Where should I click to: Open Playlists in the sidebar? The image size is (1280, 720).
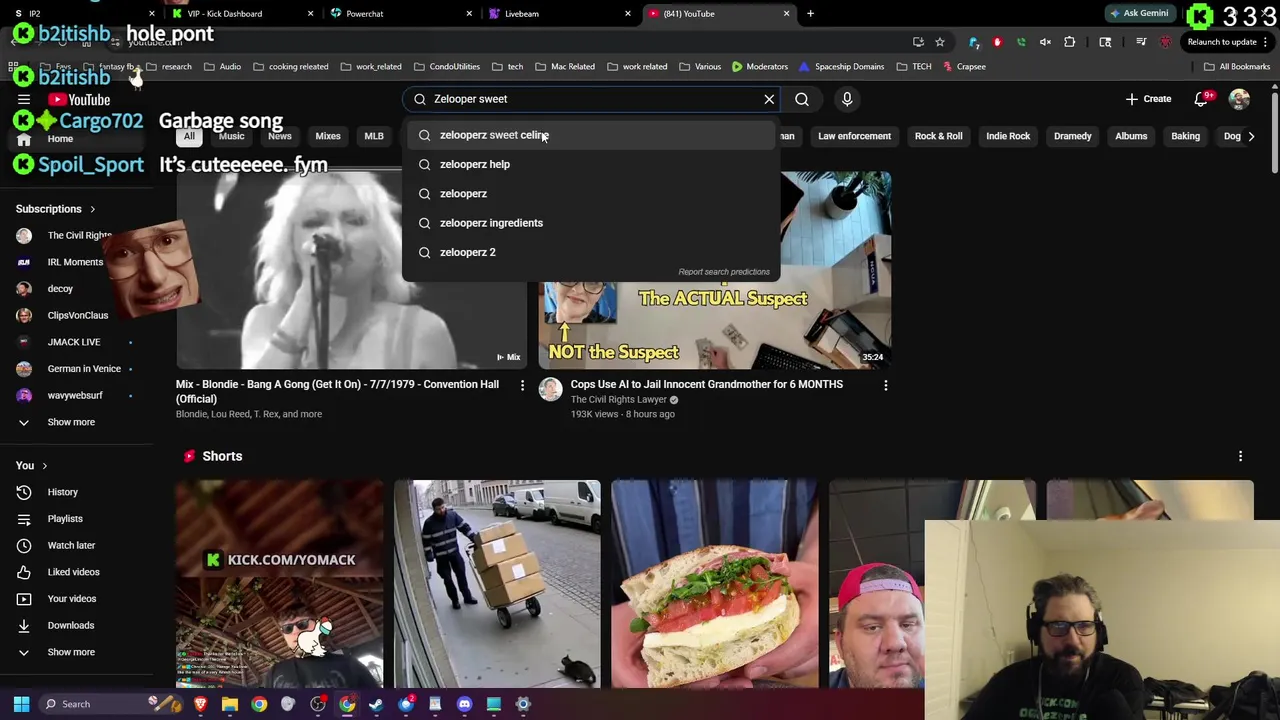65,519
